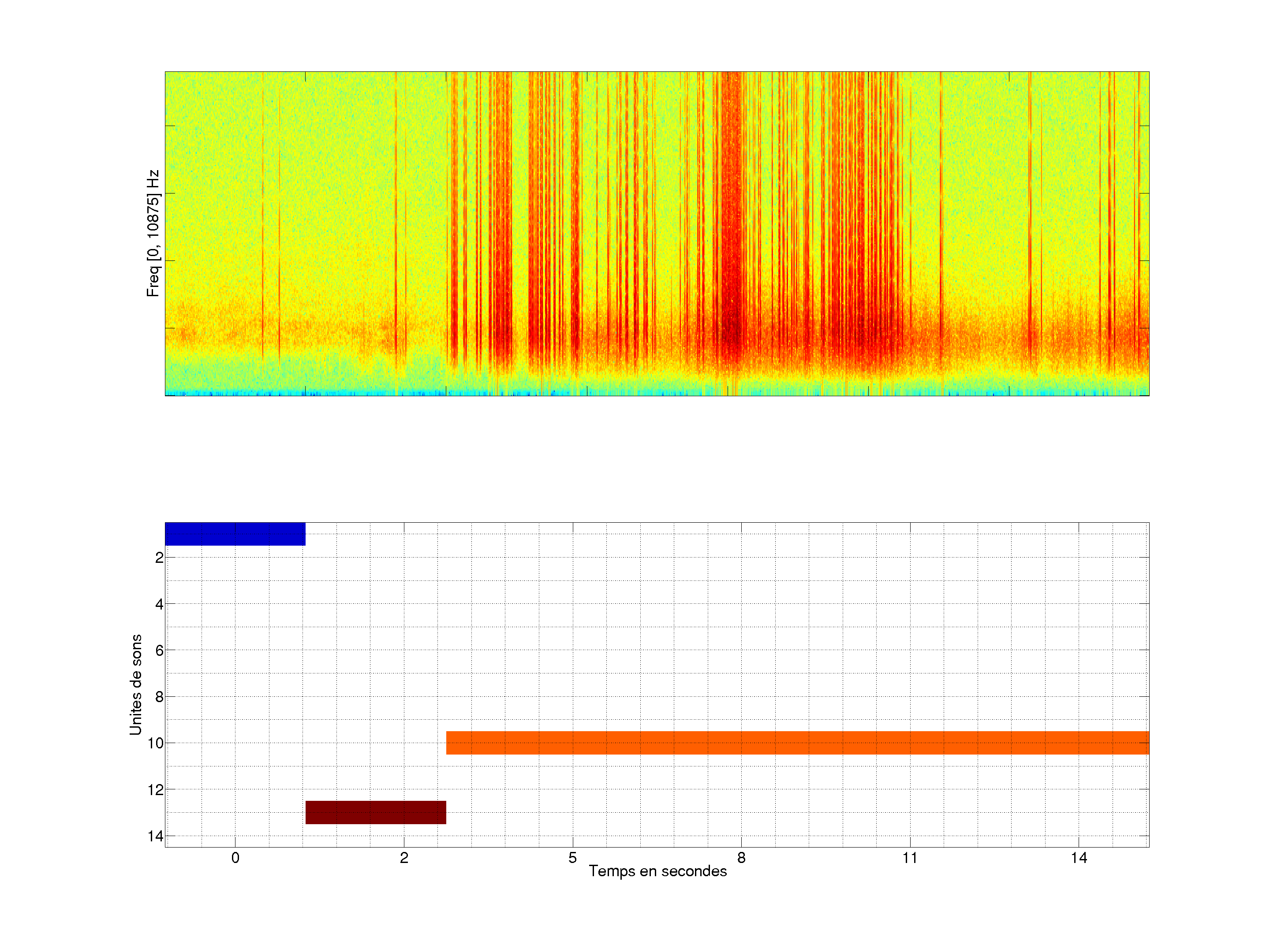Click x-axis tick label 2

tap(403, 858)
